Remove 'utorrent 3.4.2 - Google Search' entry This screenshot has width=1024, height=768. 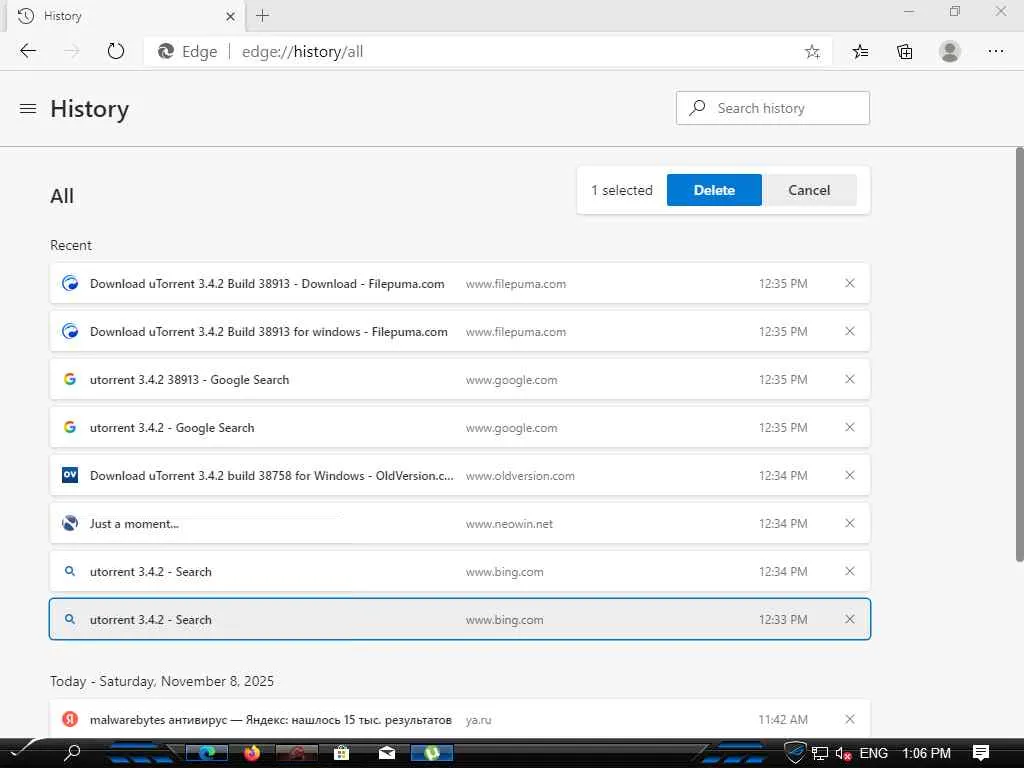(850, 427)
